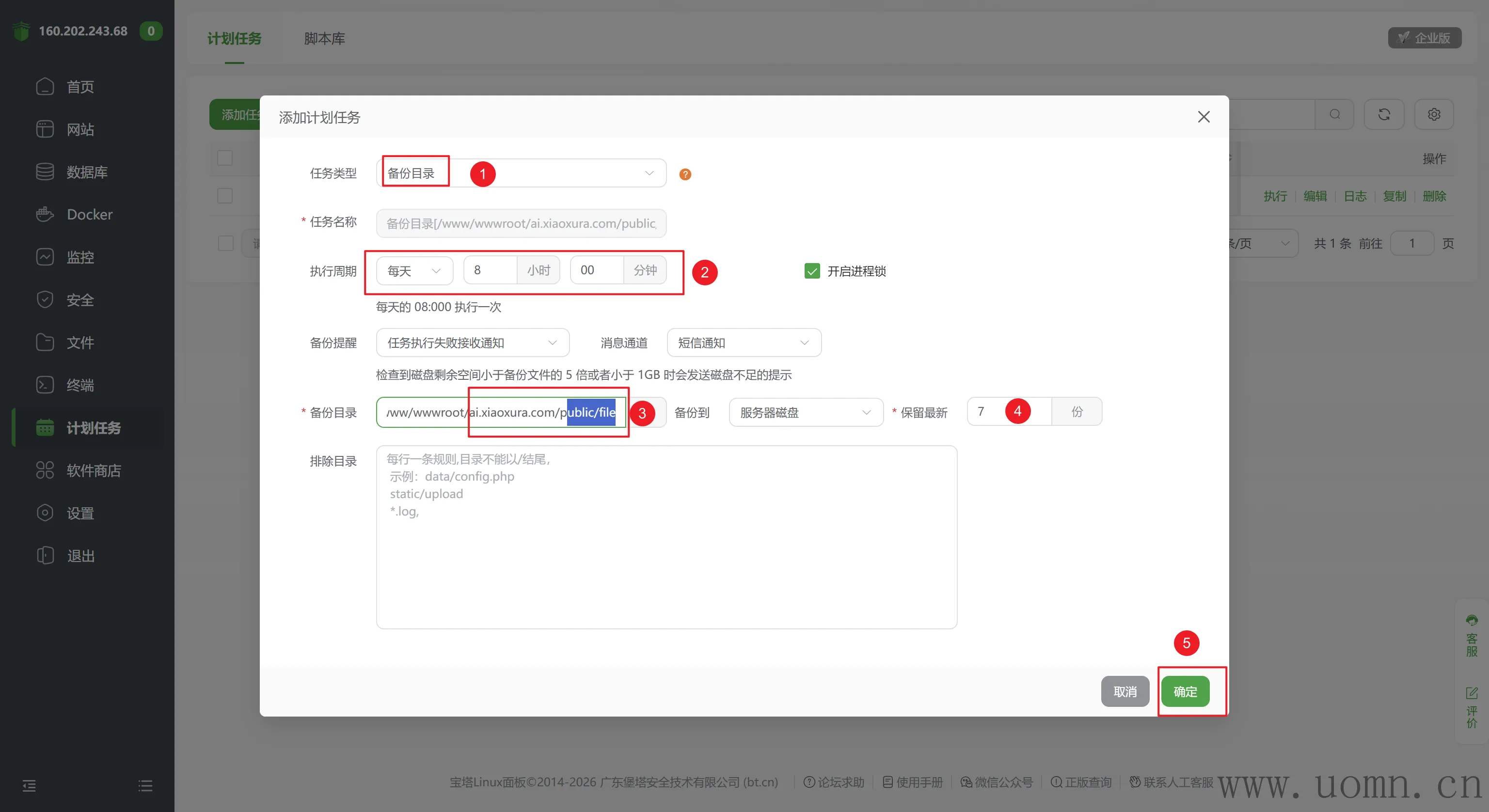Click the green 确定 button
Viewport: 1489px width, 812px height.
1185,691
